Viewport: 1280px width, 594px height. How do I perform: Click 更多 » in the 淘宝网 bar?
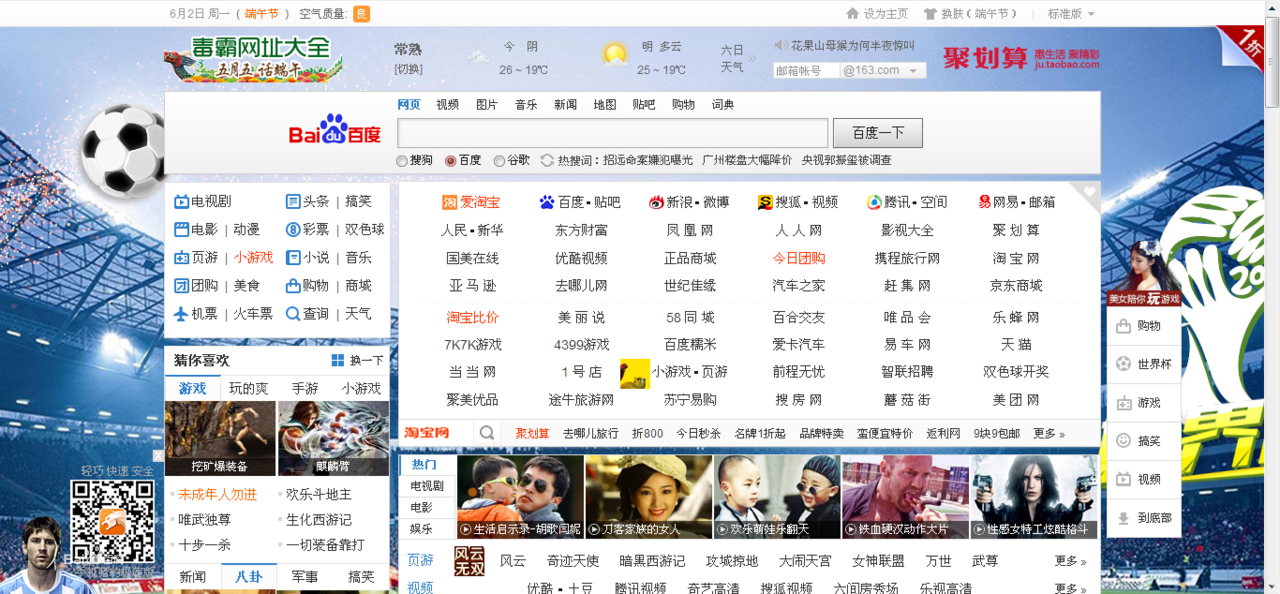coord(1049,434)
